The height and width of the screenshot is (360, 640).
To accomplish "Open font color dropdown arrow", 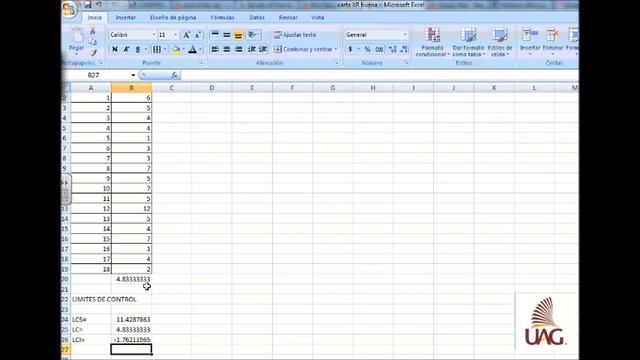I will (x=200, y=49).
